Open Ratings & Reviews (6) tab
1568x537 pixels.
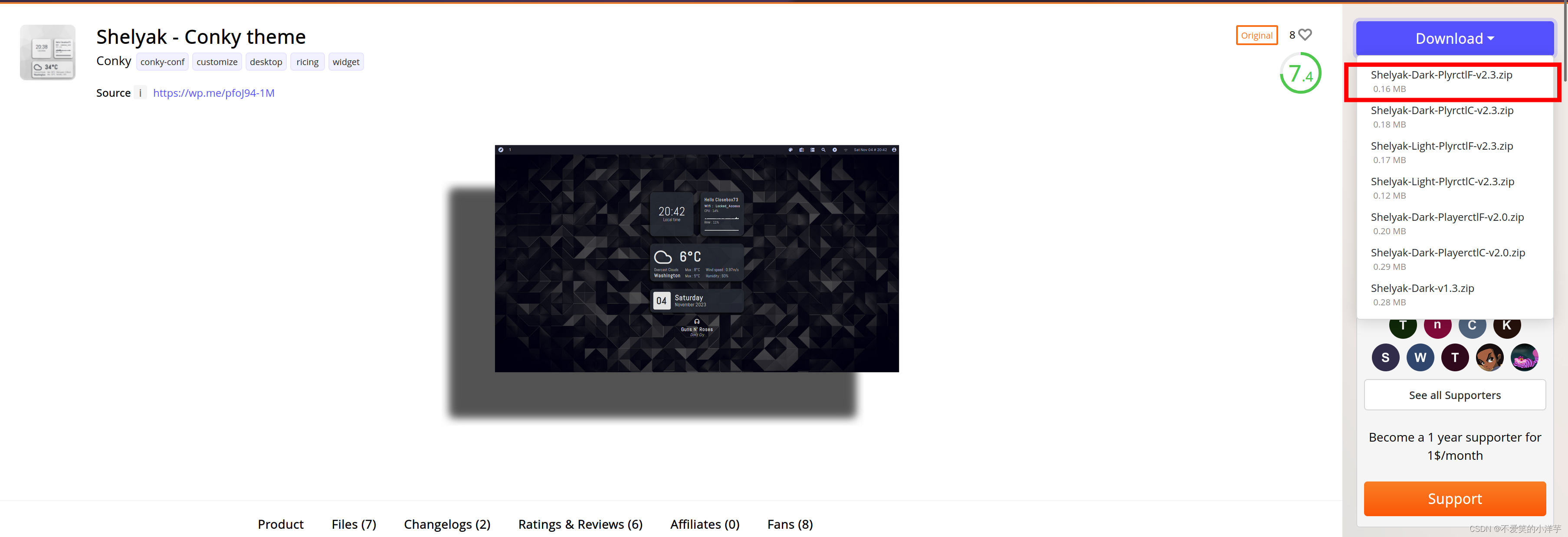580,524
